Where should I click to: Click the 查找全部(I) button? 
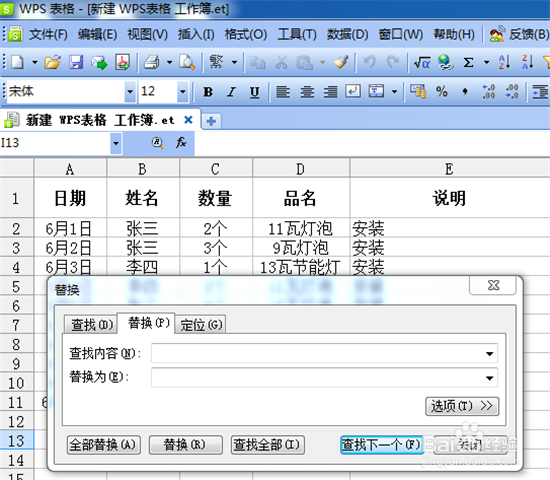click(x=267, y=445)
